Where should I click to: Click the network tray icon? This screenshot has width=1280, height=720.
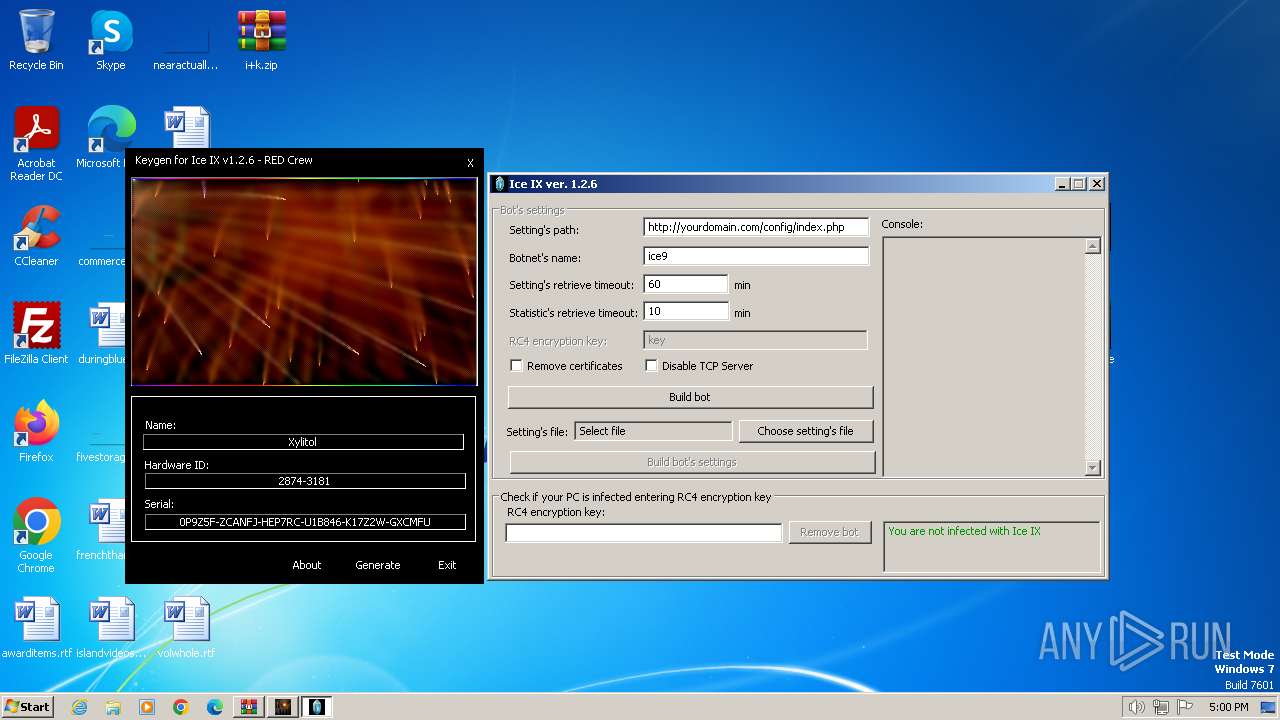point(1161,707)
